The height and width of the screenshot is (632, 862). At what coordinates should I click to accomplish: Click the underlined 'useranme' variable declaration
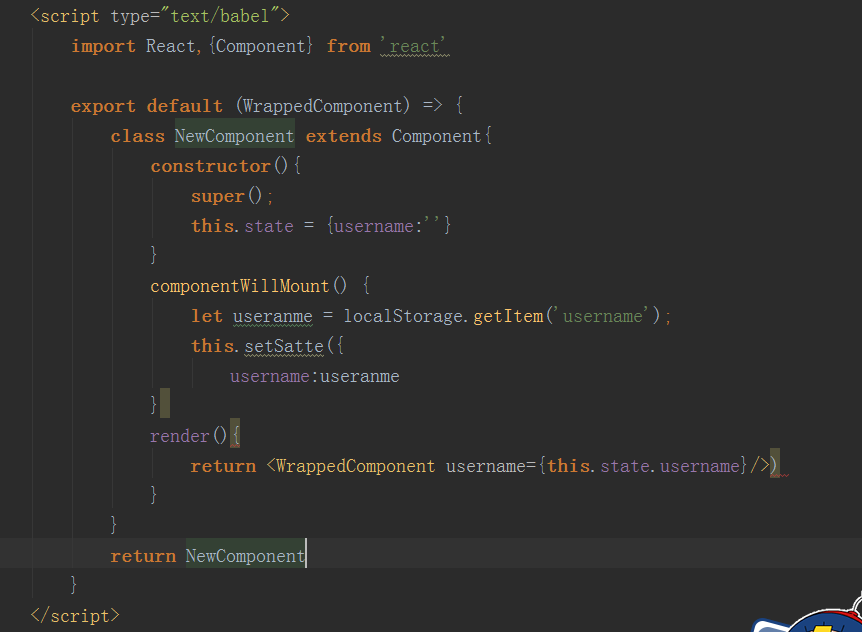273,316
